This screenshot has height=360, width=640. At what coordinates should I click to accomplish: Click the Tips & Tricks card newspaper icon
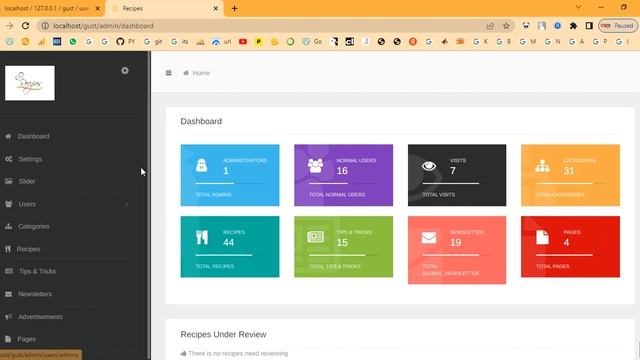(x=316, y=237)
